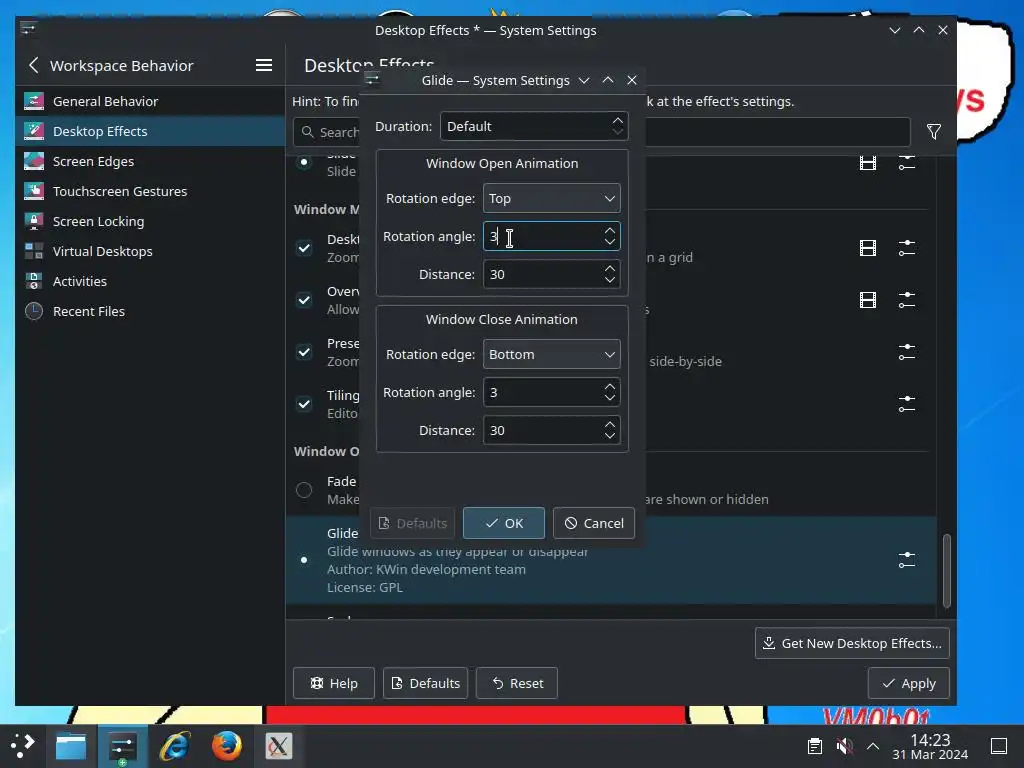The width and height of the screenshot is (1024, 768).
Task: Decrease the Window Open rotation angle
Action: 610,242
